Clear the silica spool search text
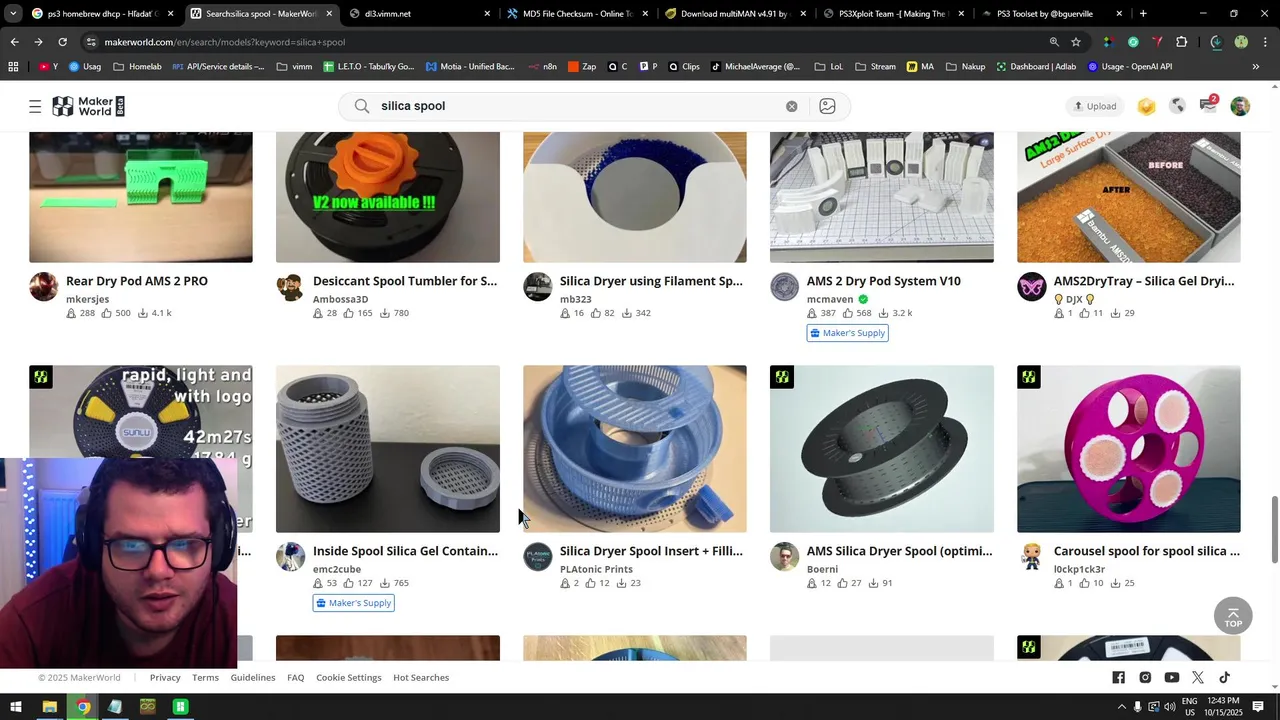 point(791,106)
